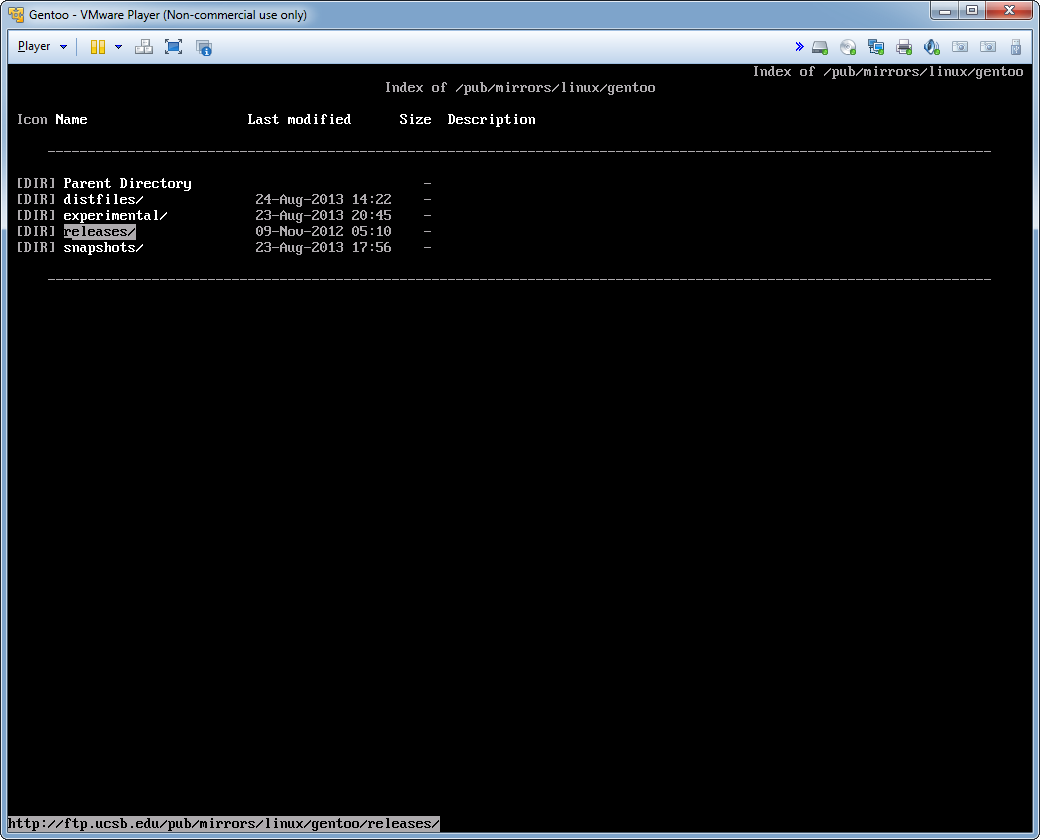Pause the virtual machine with the yellow pause icon

(x=98, y=47)
